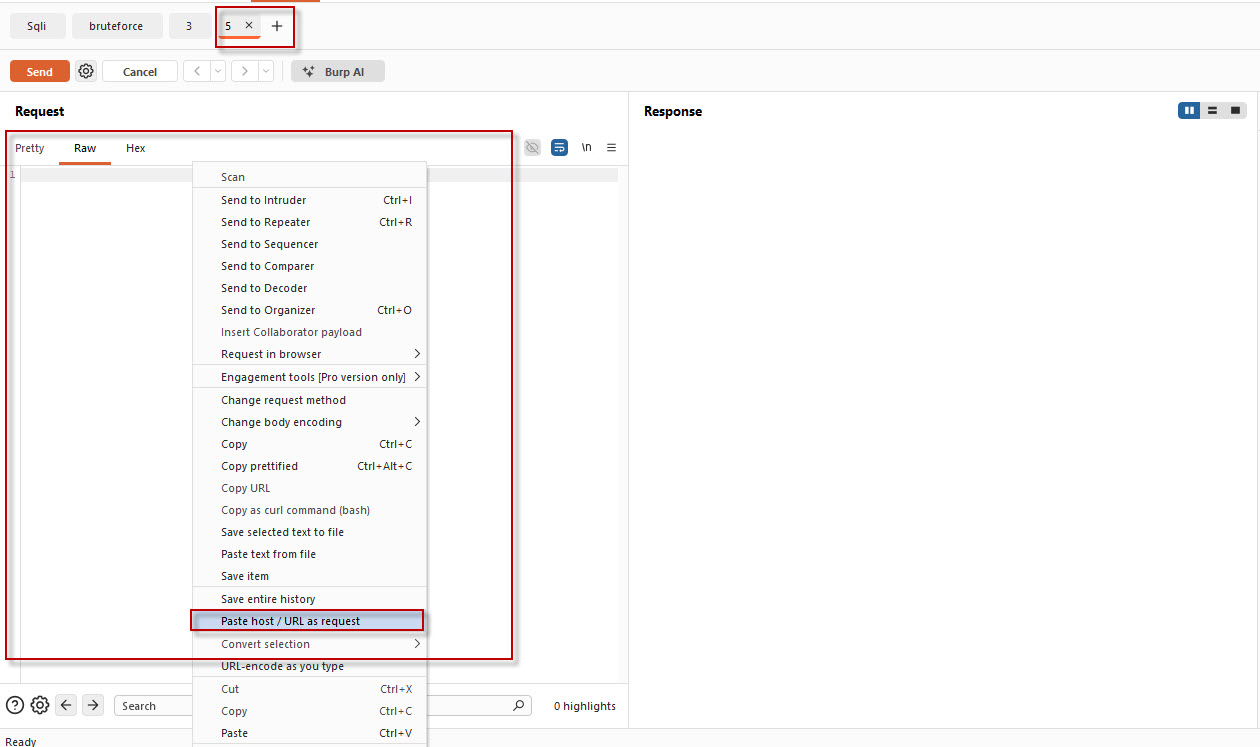
Task: Choose Scan from context menu
Action: point(309,177)
